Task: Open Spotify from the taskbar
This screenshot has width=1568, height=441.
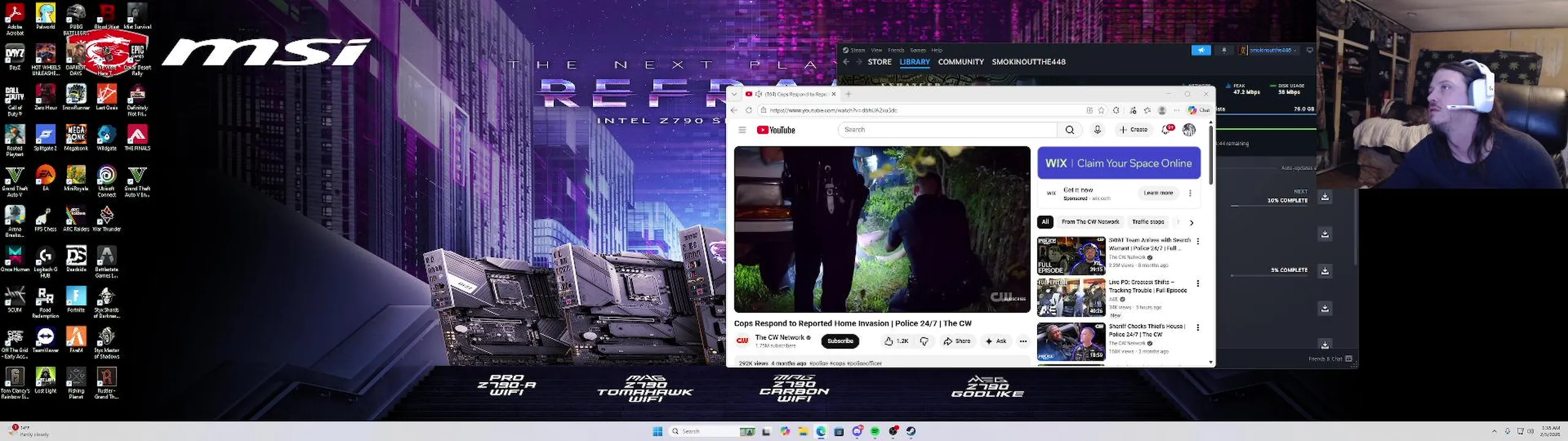Action: pos(875,431)
